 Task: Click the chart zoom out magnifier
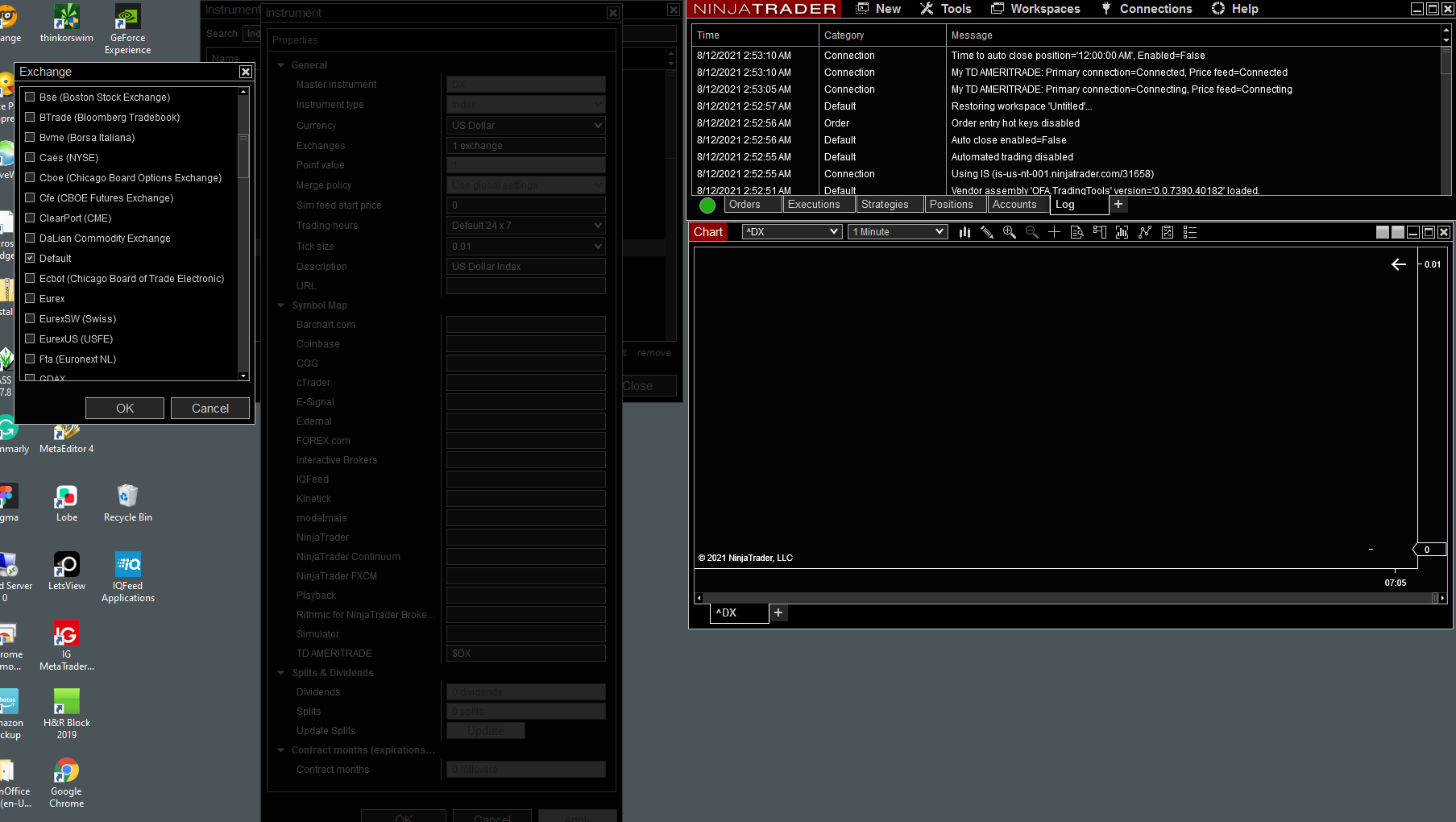[1031, 232]
